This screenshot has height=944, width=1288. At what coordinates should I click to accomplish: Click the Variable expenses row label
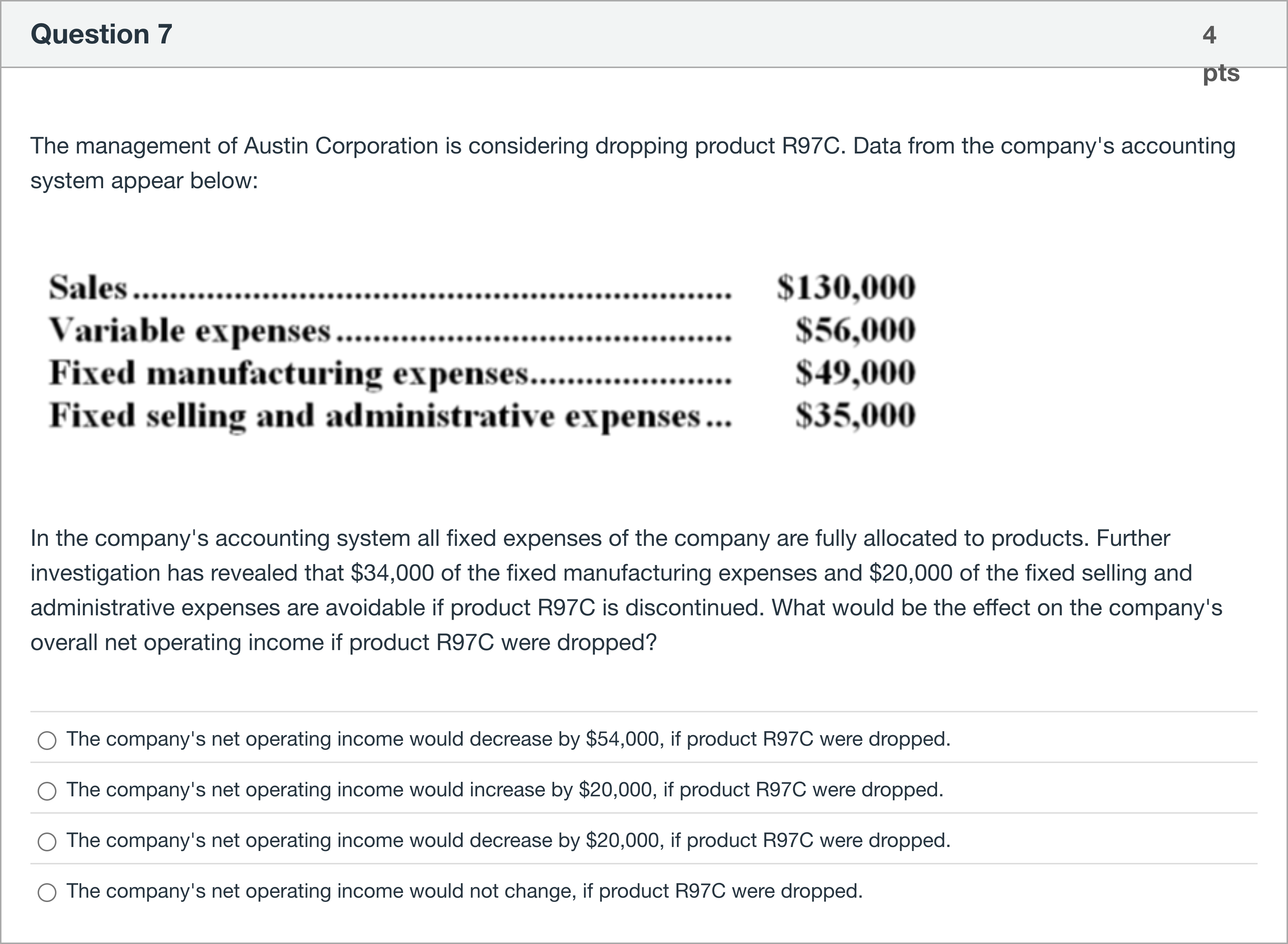190,331
